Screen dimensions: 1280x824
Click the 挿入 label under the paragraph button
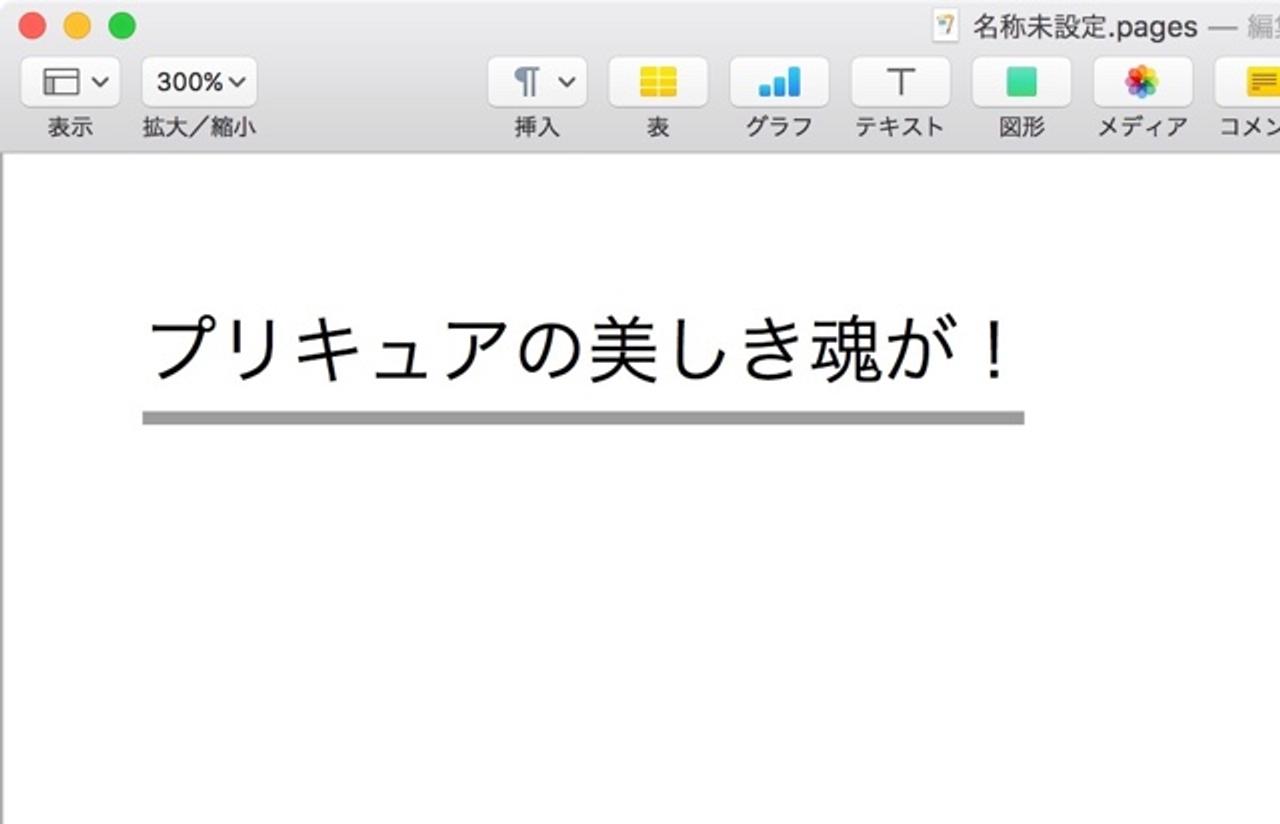point(537,127)
